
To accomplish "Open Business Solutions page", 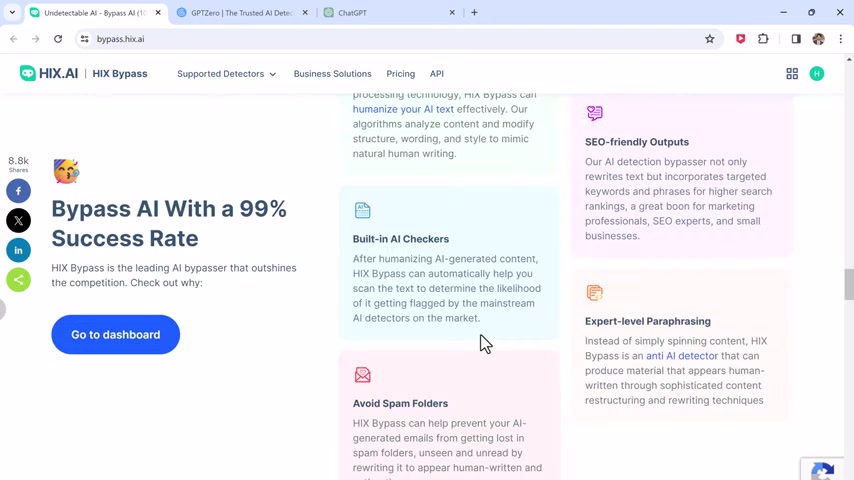I will click(x=332, y=74).
